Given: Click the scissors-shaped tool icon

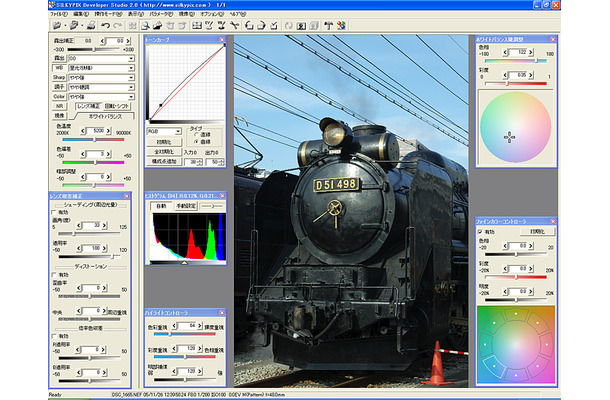Looking at the screenshot, I should [234, 26].
